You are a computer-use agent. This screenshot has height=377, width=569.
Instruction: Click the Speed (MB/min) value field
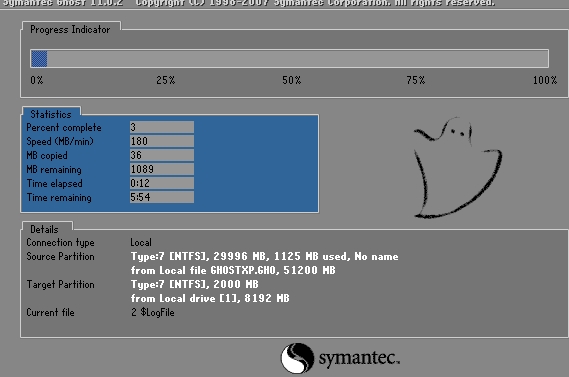click(162, 141)
